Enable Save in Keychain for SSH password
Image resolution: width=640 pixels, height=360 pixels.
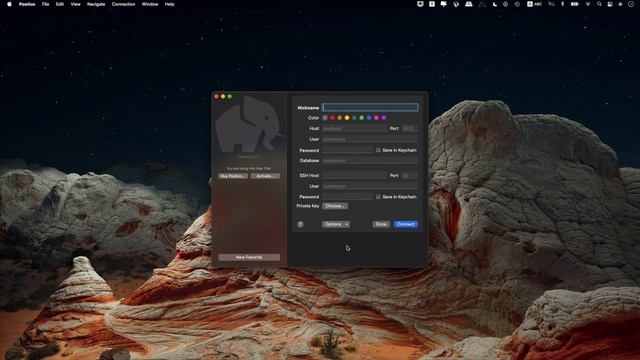click(378, 197)
